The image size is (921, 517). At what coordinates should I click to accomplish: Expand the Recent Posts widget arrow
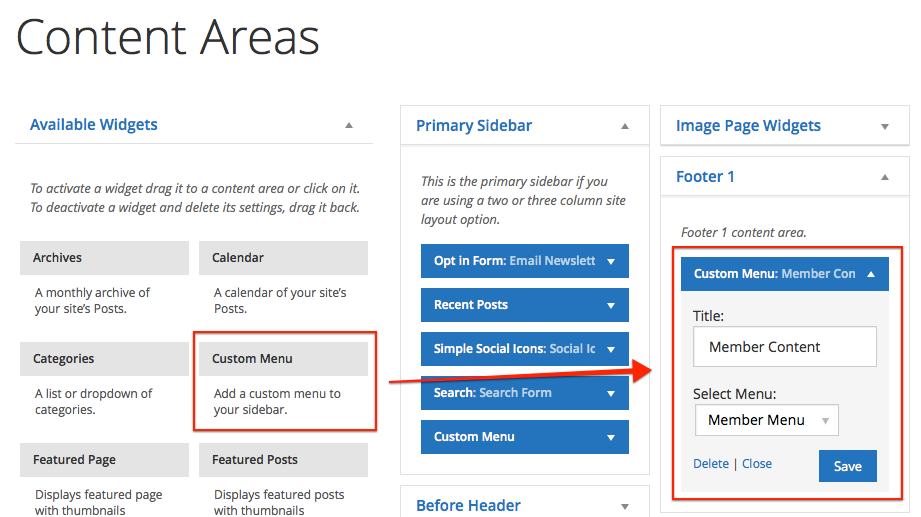[611, 306]
